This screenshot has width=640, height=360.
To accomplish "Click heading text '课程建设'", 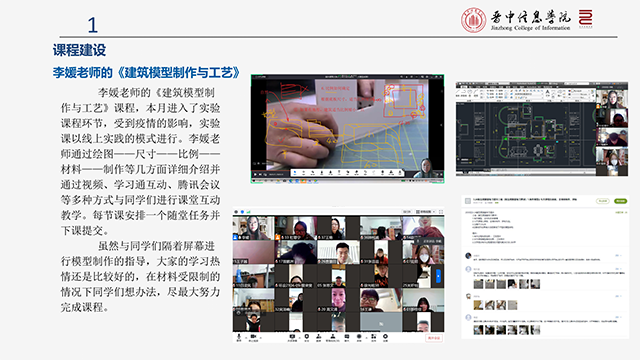I will click(x=79, y=50).
